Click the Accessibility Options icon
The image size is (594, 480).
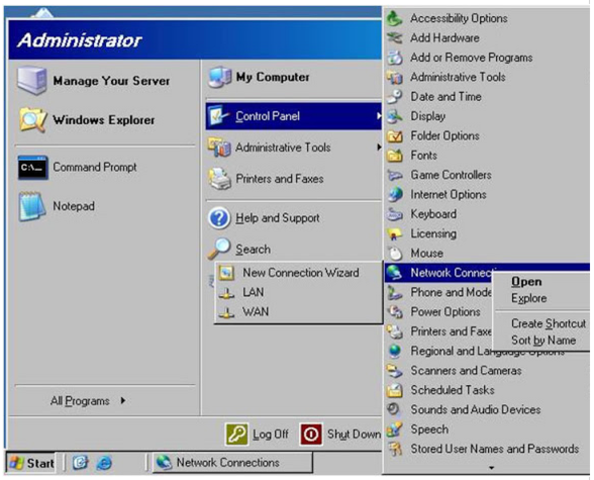pyautogui.click(x=394, y=18)
